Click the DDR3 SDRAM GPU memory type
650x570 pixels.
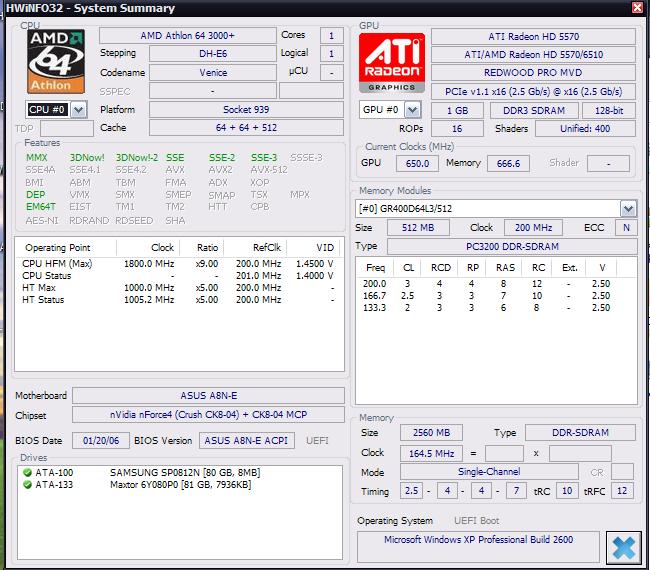point(534,111)
